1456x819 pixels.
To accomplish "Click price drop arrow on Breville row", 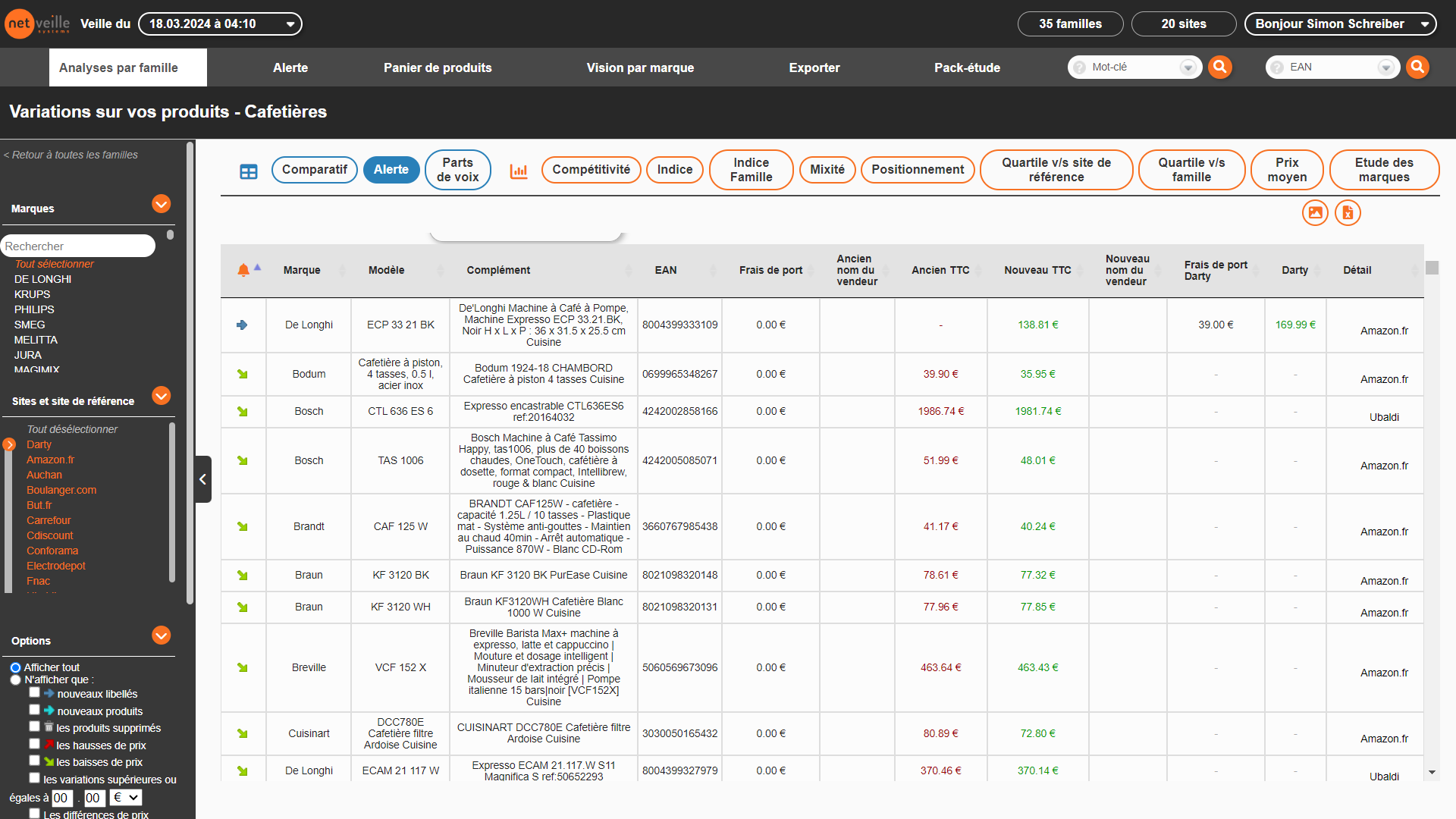I will click(243, 668).
